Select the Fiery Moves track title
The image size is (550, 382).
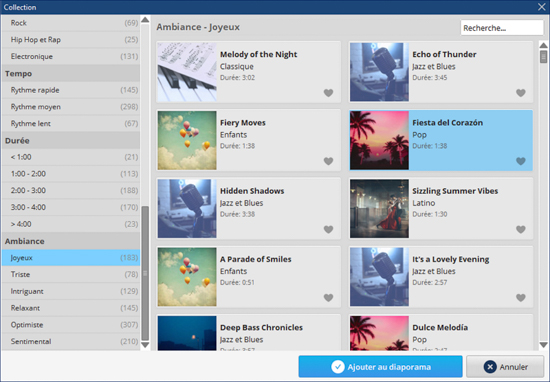(243, 123)
